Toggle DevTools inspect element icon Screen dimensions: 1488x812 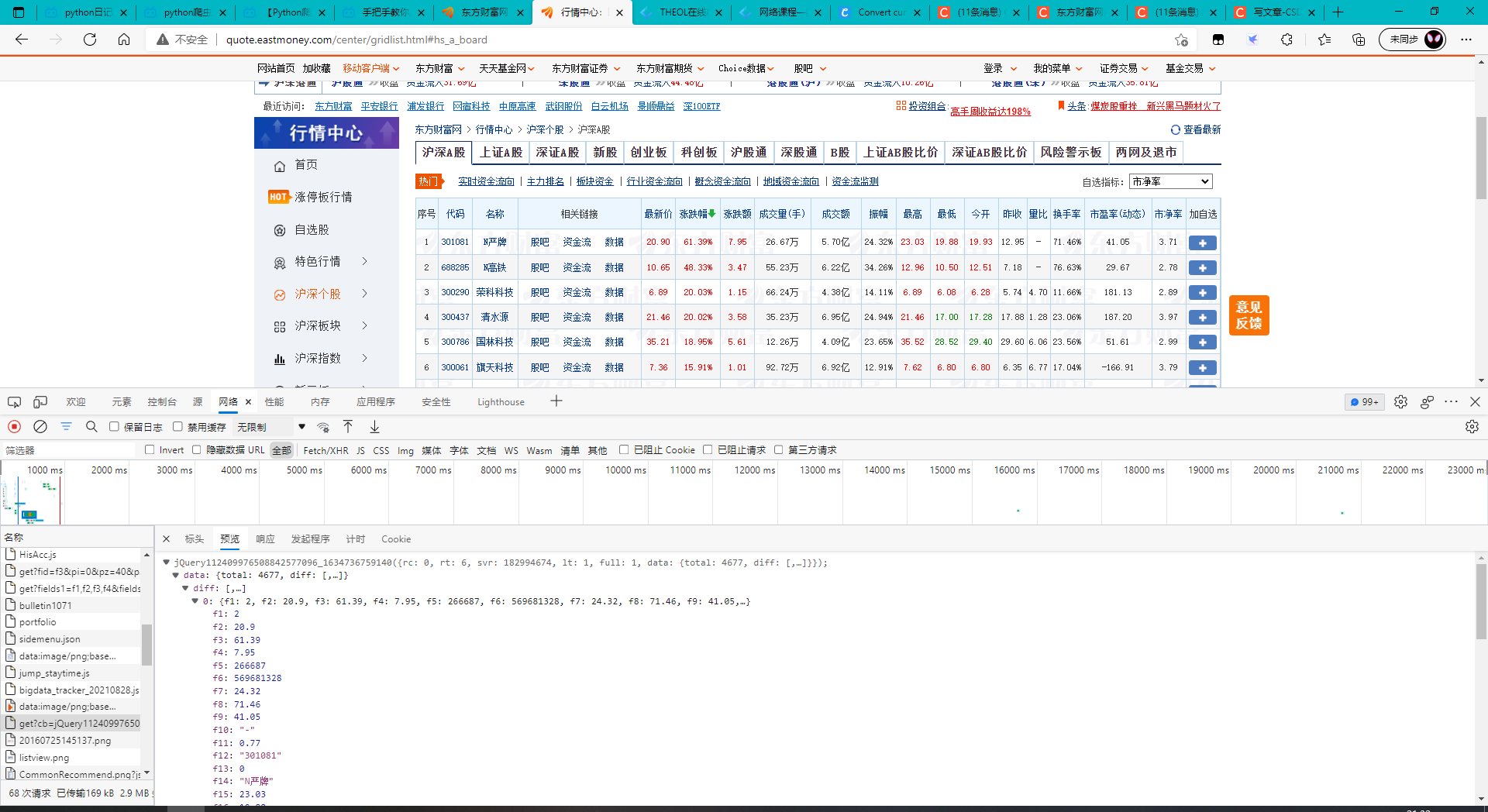[x=14, y=402]
